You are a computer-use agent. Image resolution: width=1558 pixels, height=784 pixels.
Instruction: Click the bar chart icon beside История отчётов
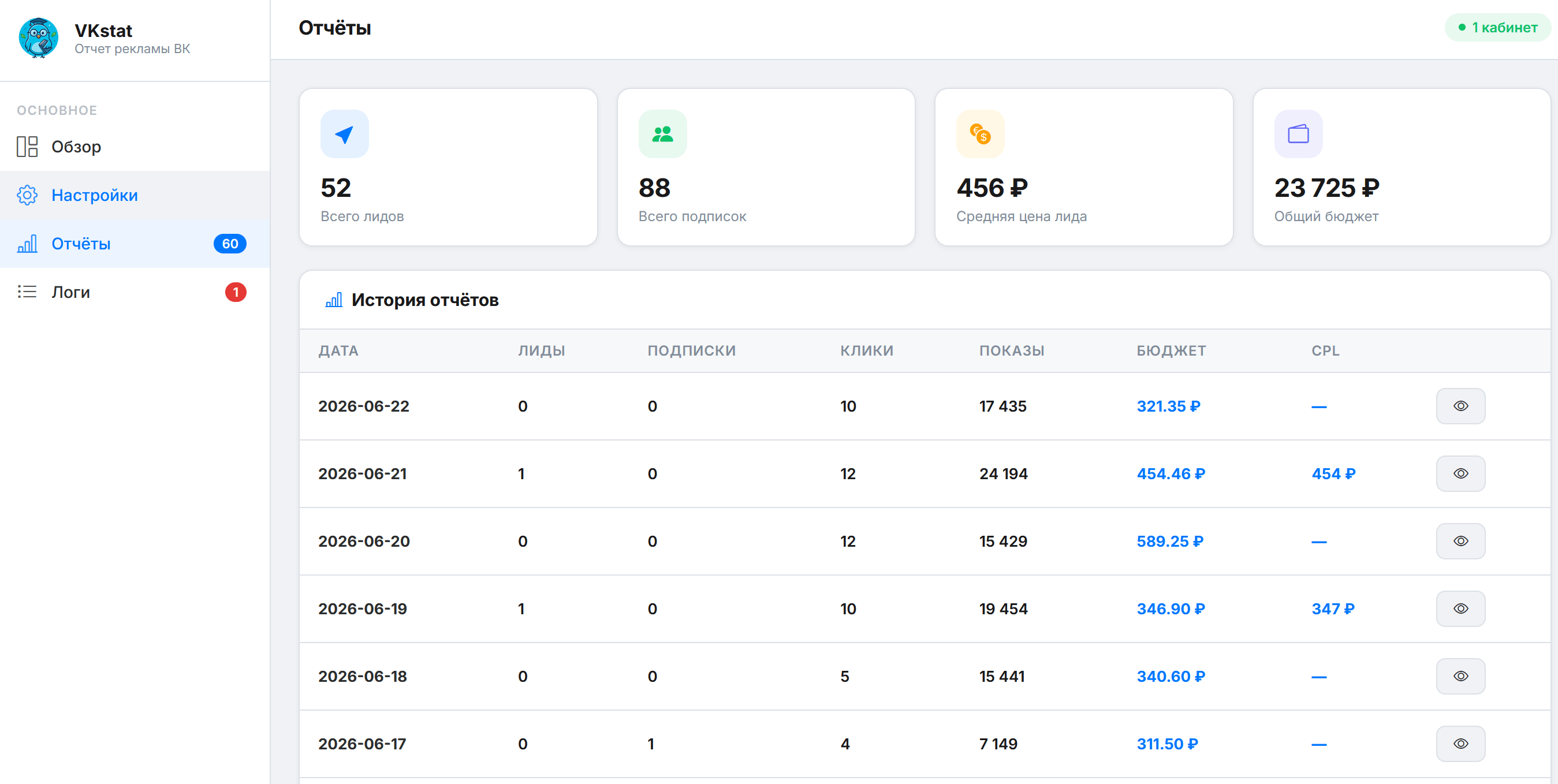(334, 300)
